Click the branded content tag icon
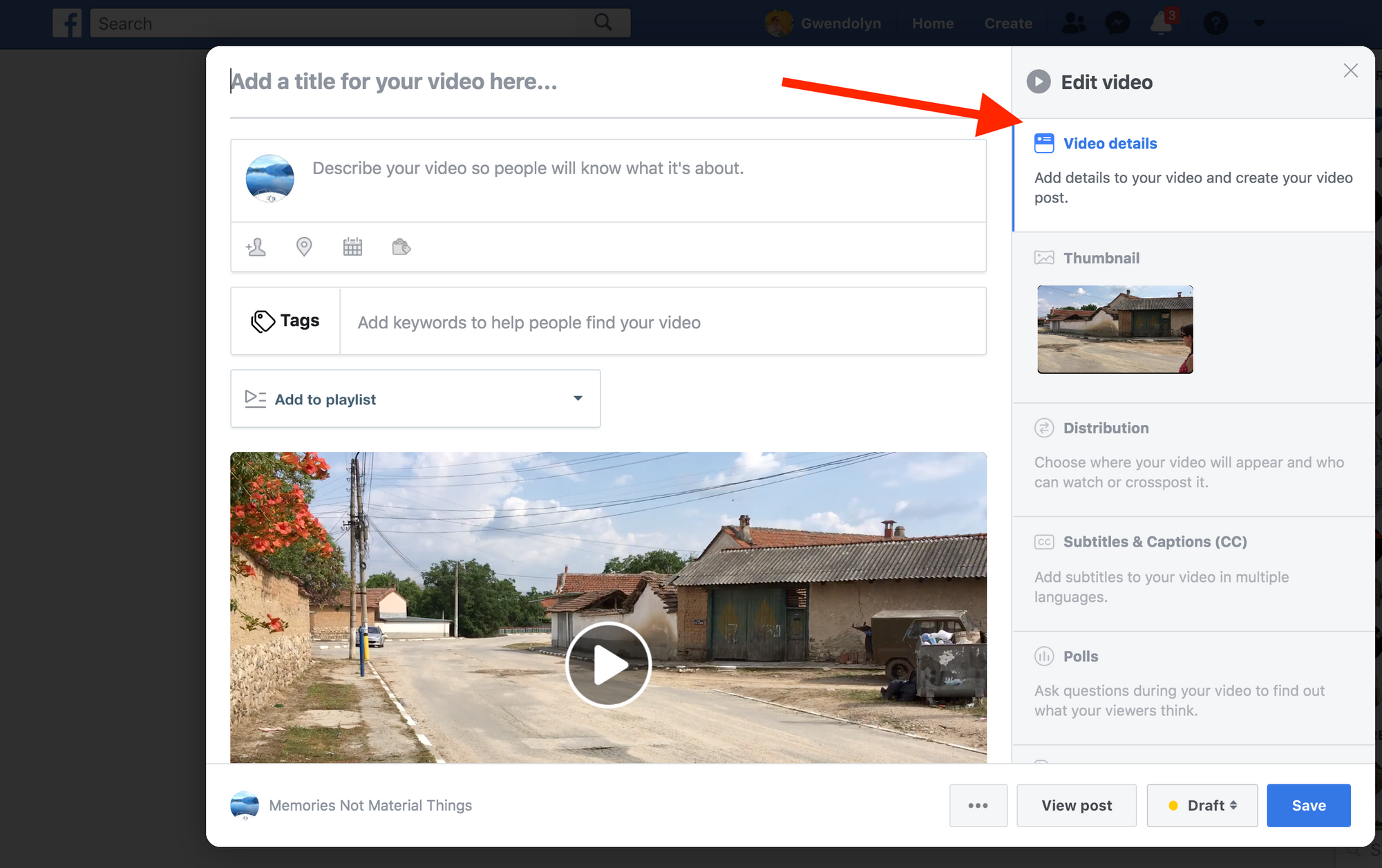Viewport: 1382px width, 868px height. coord(401,247)
